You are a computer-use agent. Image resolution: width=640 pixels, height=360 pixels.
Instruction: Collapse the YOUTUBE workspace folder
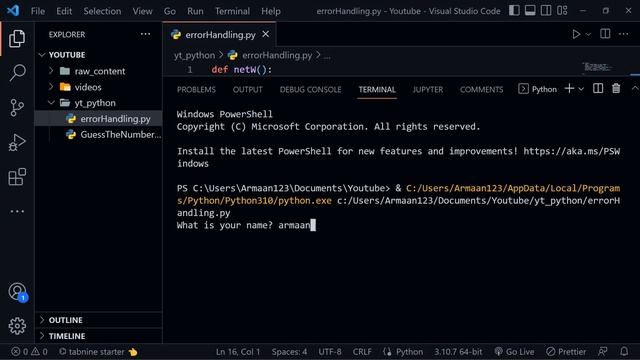[98, 55]
